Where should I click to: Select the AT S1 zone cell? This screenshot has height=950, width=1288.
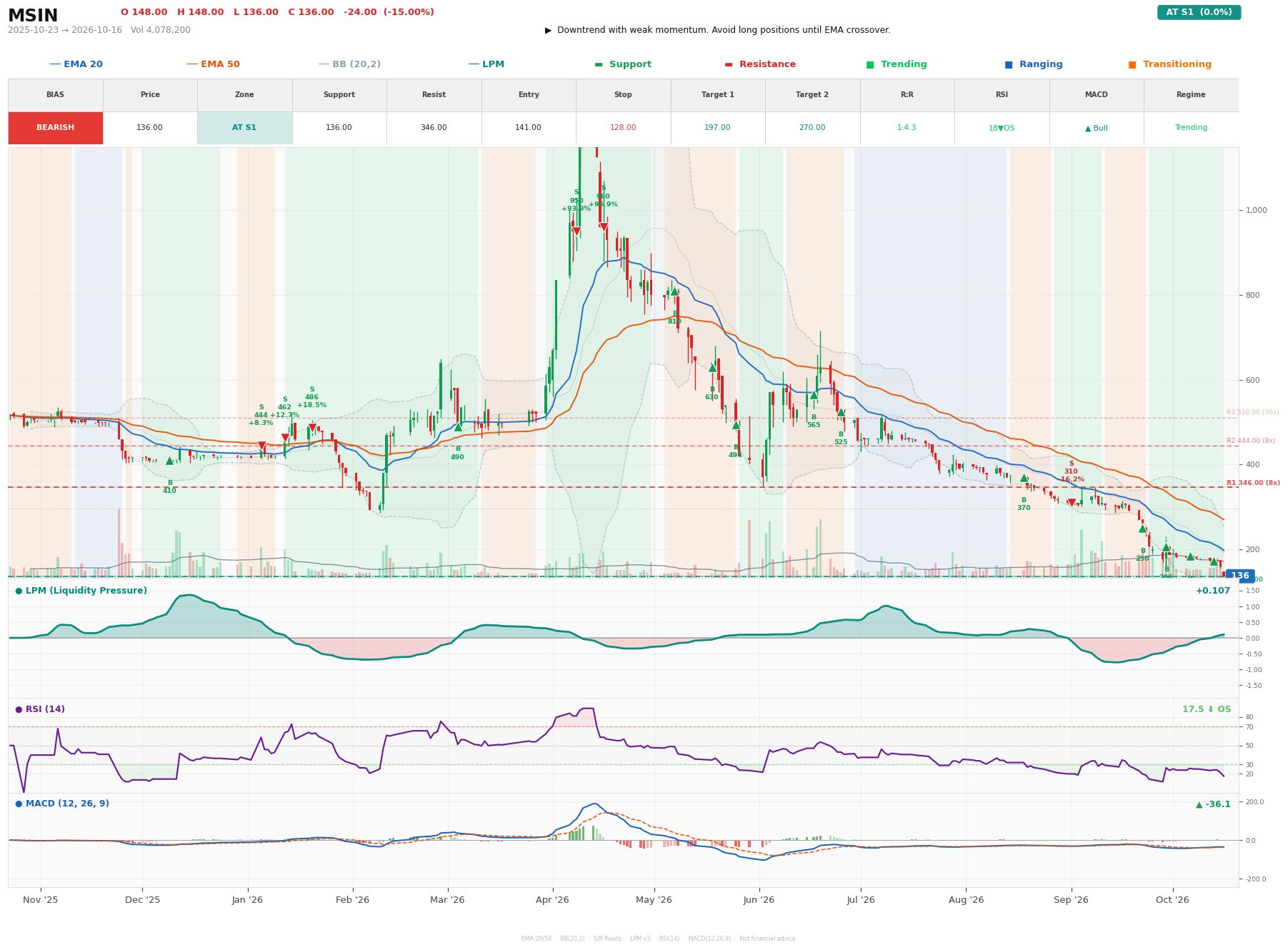(x=244, y=128)
